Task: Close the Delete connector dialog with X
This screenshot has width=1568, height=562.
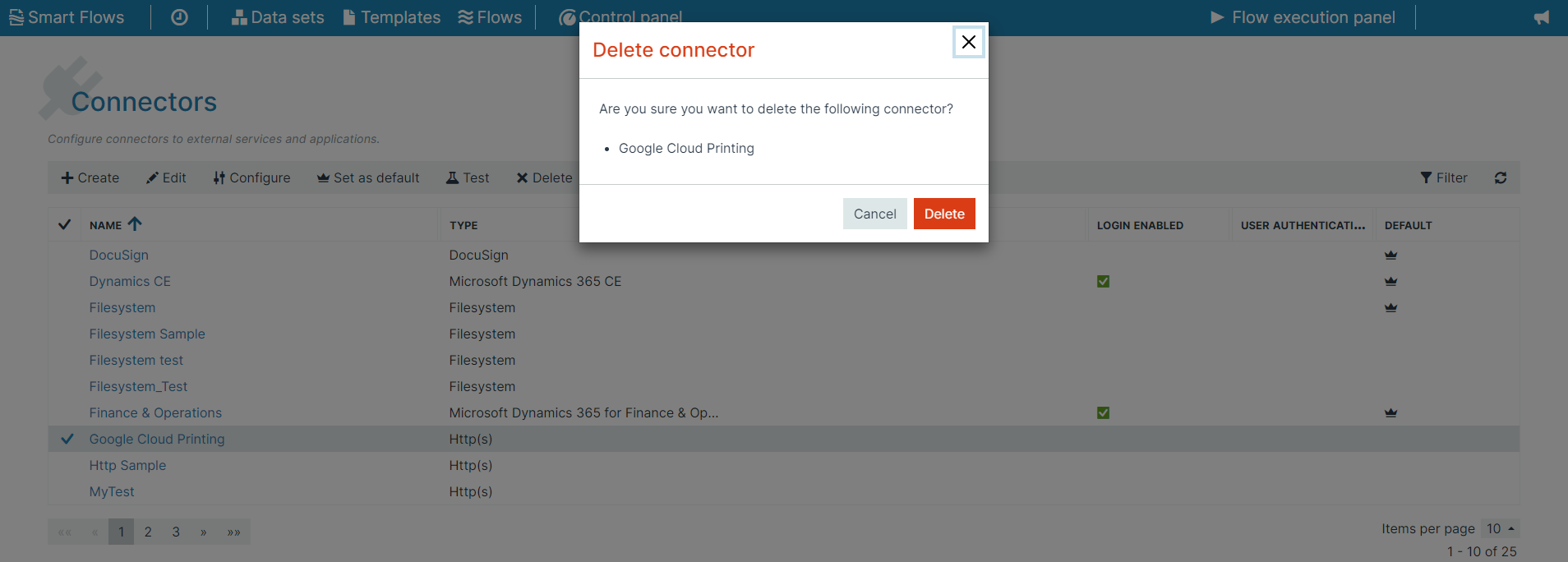Action: 969,42
